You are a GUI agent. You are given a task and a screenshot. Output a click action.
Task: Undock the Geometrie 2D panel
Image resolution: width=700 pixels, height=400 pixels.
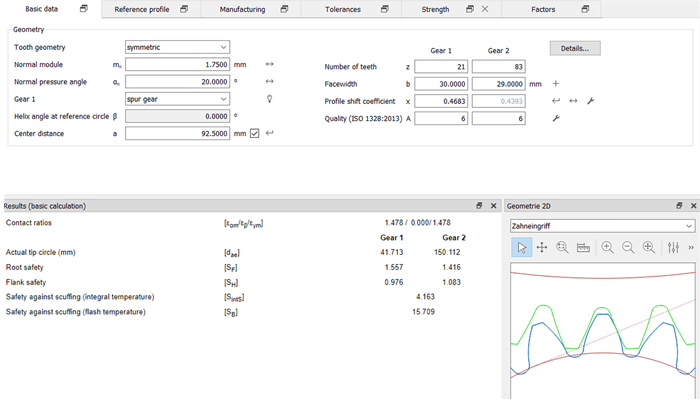tap(679, 205)
